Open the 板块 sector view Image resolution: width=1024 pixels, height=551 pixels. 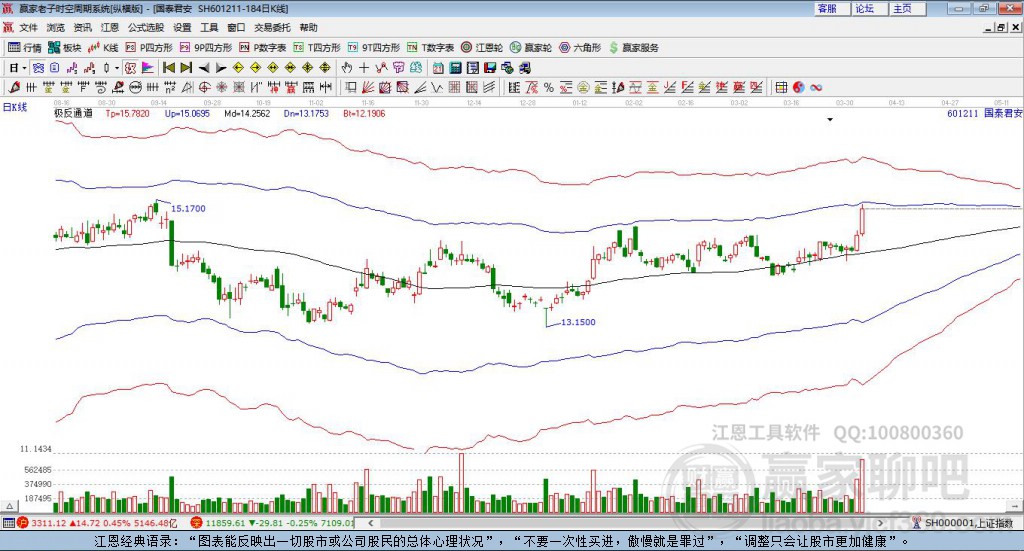pos(65,48)
